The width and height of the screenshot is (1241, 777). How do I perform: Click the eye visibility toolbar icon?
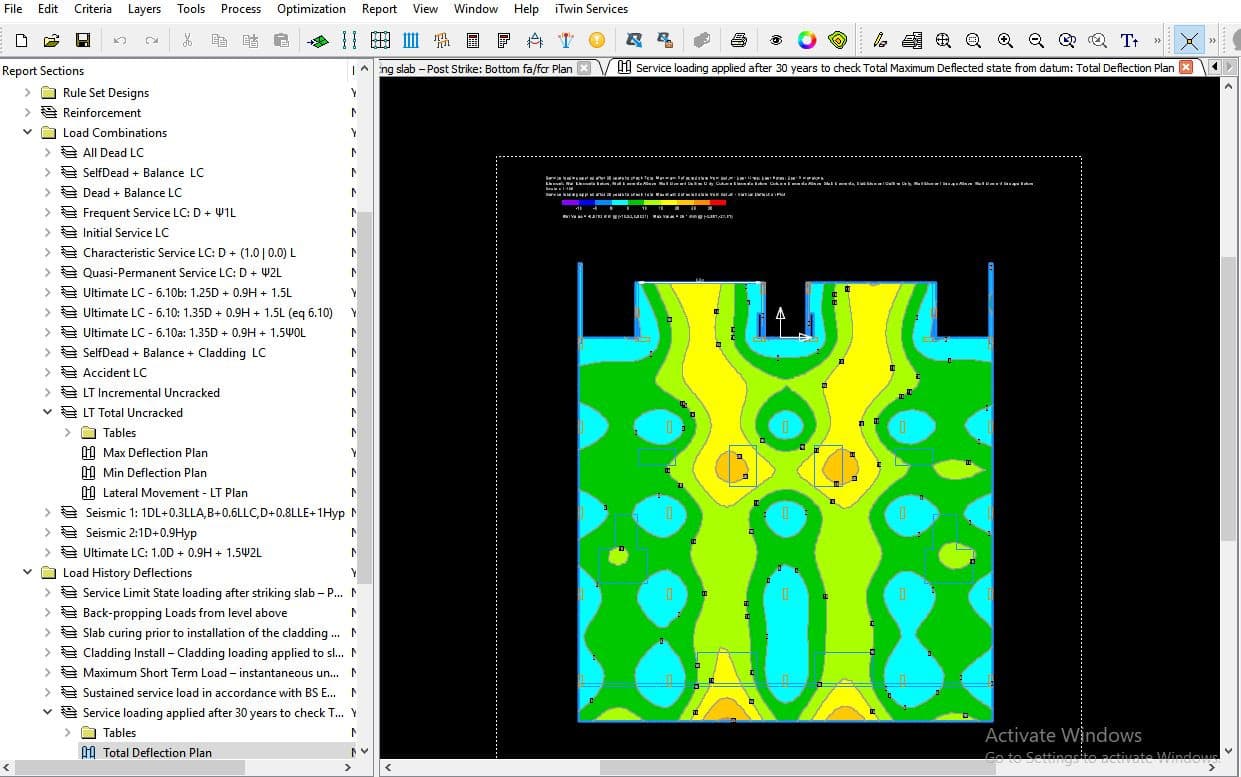pyautogui.click(x=776, y=41)
